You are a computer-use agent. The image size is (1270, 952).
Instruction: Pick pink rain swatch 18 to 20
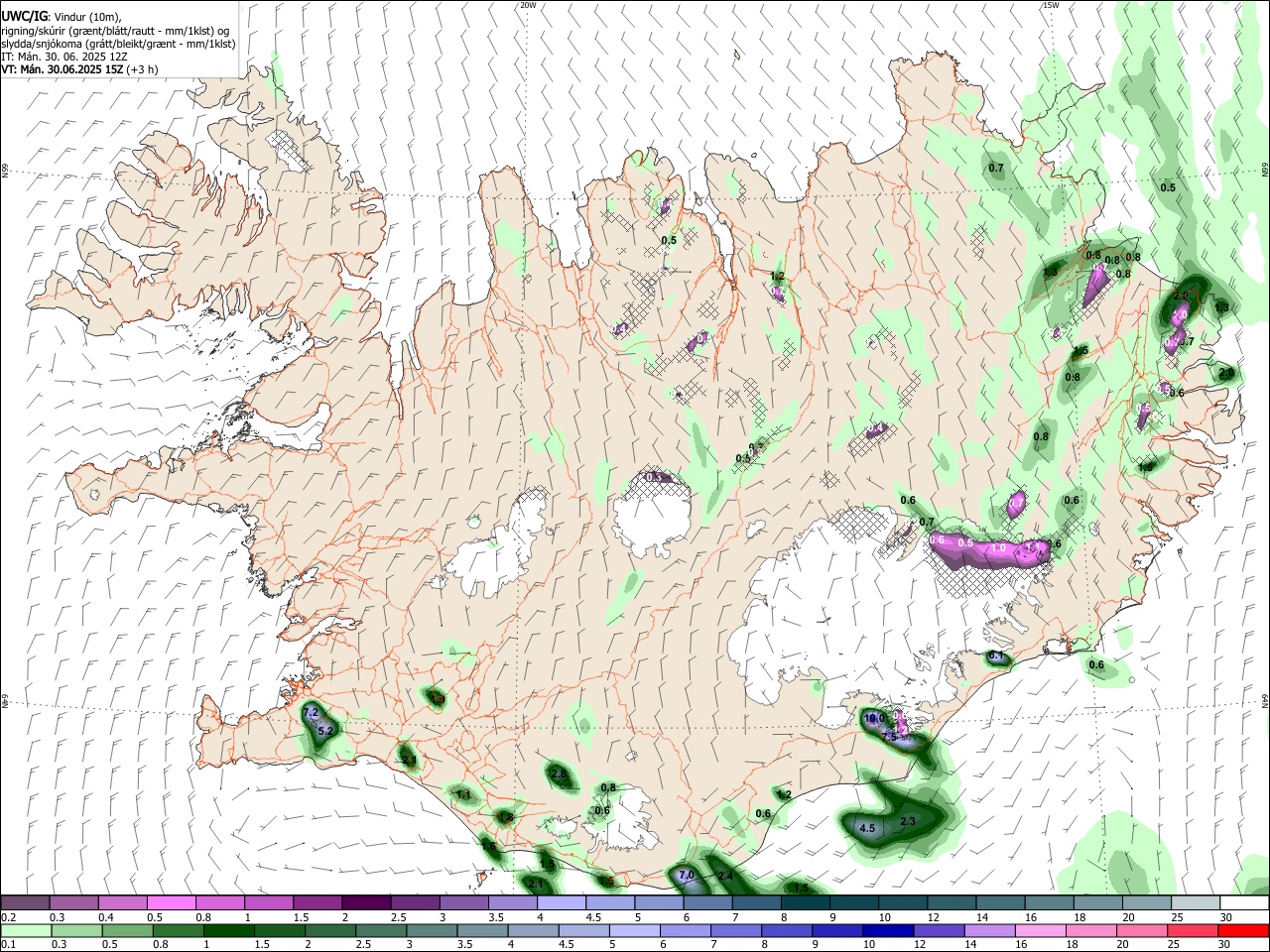coord(1089,931)
